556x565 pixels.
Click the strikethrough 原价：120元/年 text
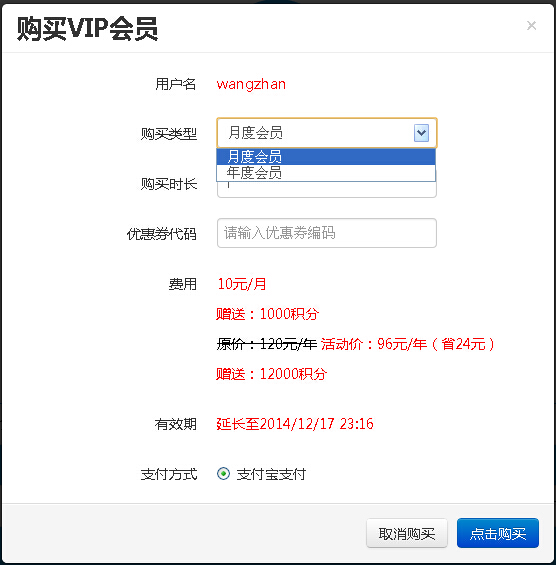click(267, 344)
